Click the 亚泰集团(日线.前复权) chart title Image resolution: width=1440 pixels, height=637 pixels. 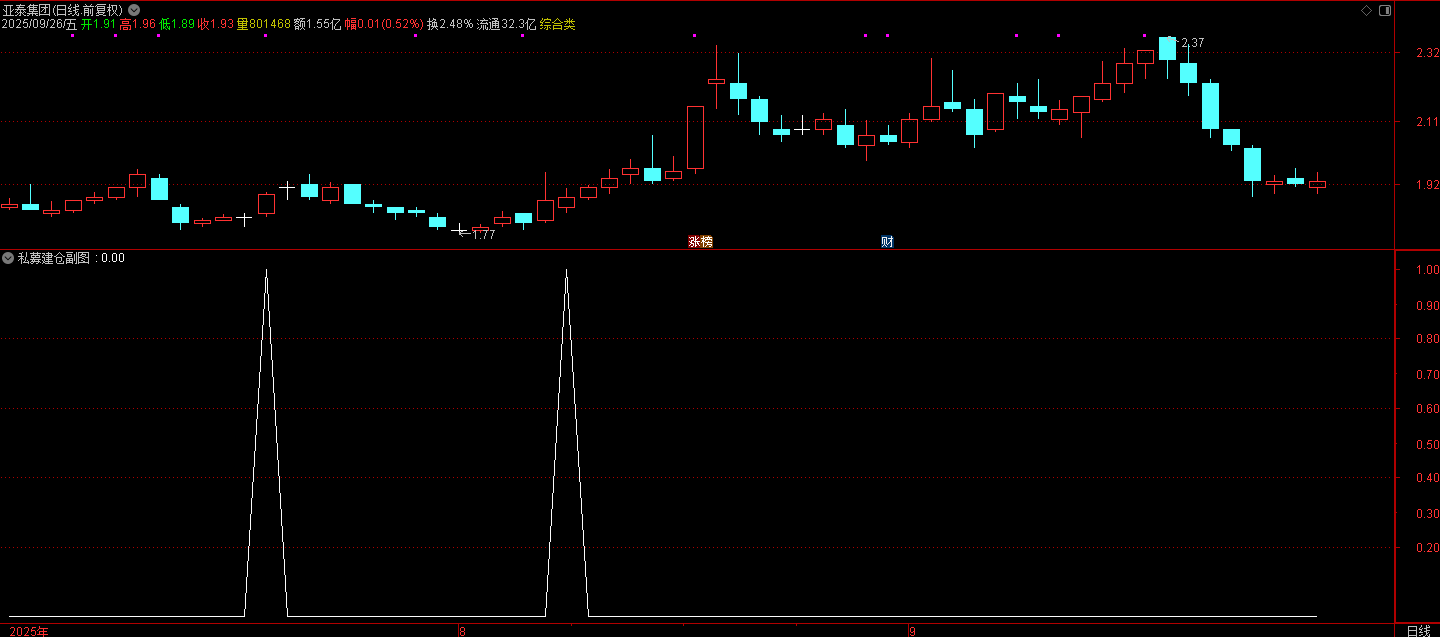point(63,10)
